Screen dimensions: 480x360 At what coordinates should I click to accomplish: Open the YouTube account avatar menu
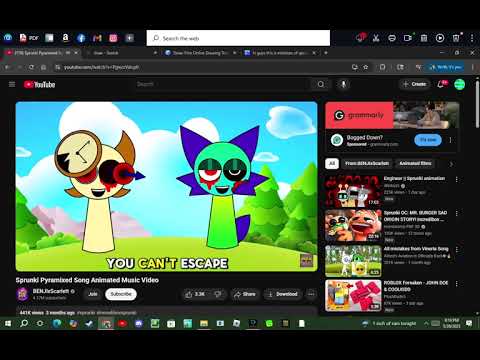pyautogui.click(x=460, y=84)
